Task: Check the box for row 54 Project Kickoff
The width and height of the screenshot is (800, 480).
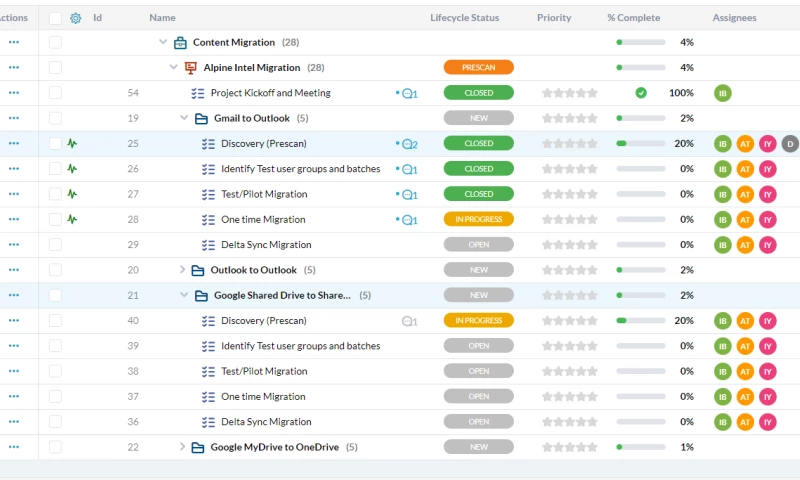Action: [55, 93]
